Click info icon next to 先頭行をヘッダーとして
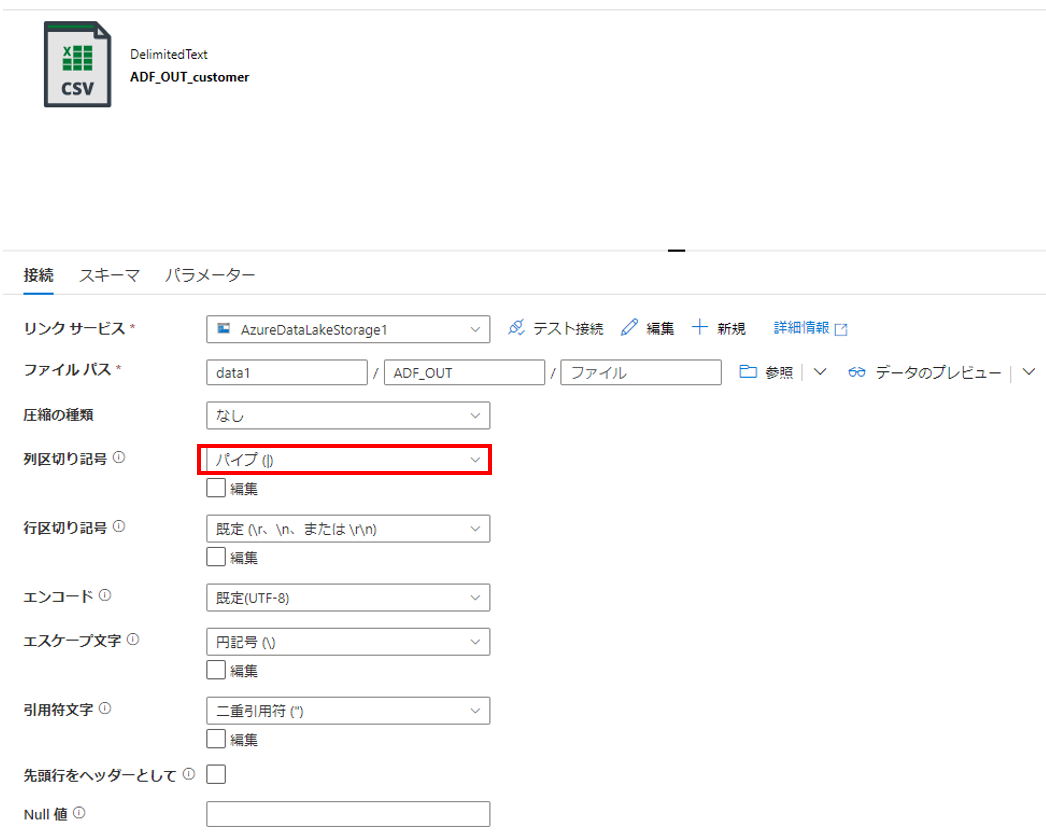Image resolution: width=1046 pixels, height=834 pixels. (x=189, y=774)
